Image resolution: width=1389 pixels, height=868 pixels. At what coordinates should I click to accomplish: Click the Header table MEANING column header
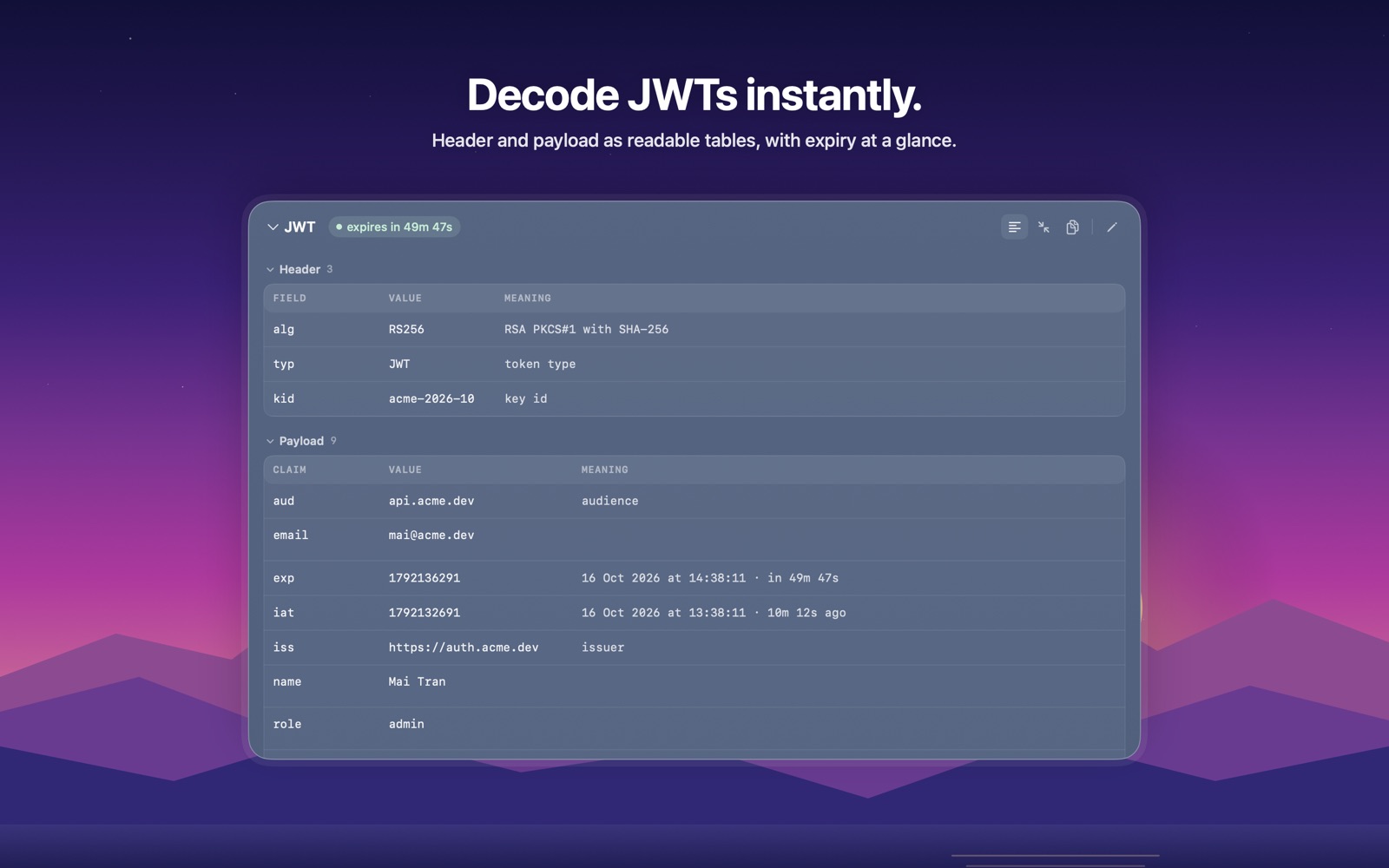[528, 299]
